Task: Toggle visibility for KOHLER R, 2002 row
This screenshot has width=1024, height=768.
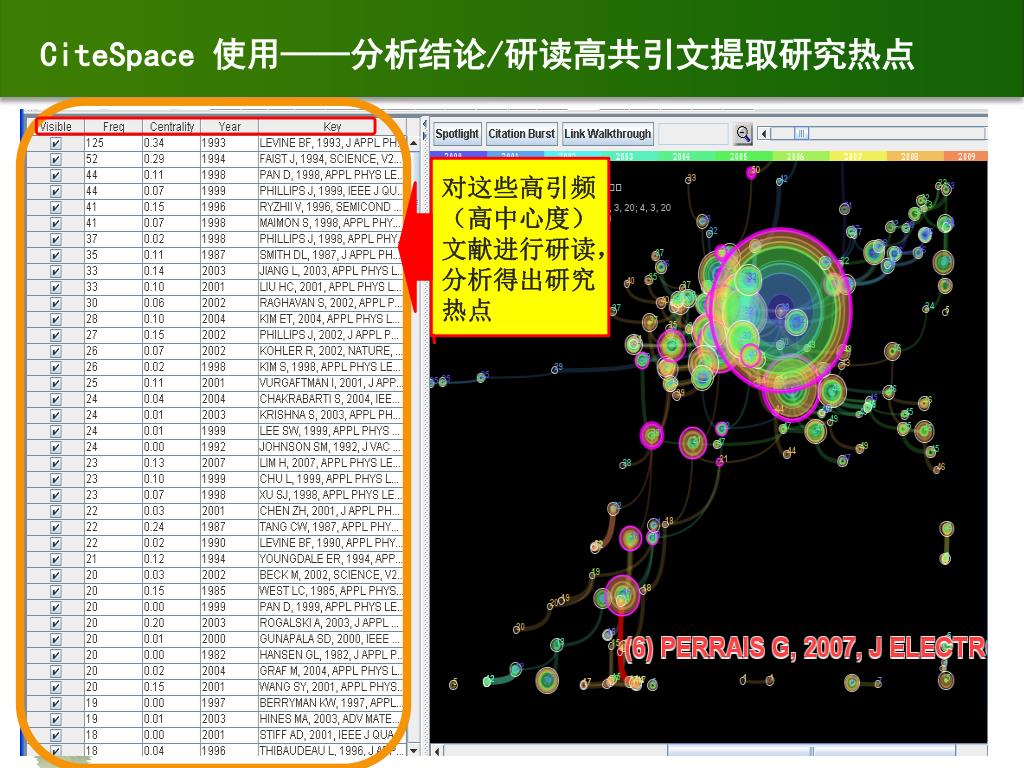Action: pyautogui.click(x=56, y=351)
